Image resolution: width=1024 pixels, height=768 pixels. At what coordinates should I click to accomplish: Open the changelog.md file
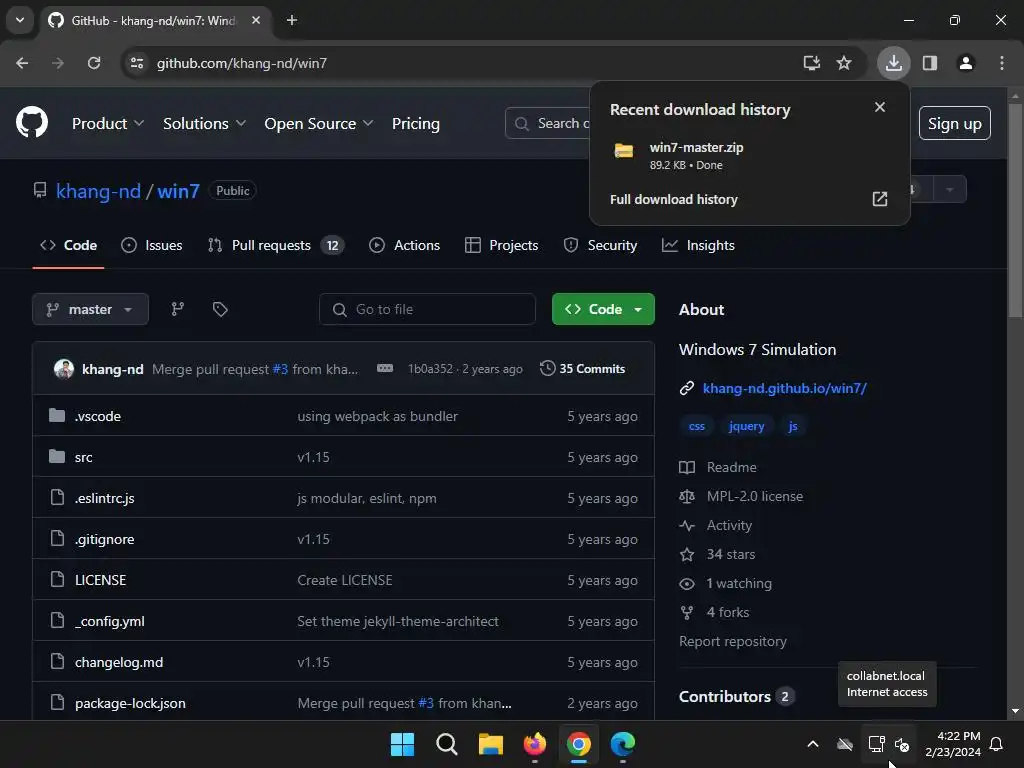119,662
